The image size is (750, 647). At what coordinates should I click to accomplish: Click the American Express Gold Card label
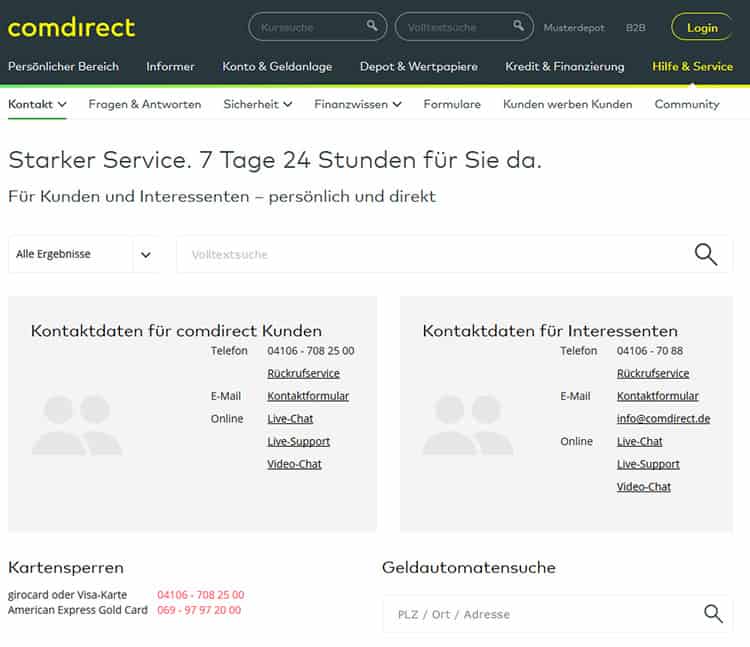(77, 610)
